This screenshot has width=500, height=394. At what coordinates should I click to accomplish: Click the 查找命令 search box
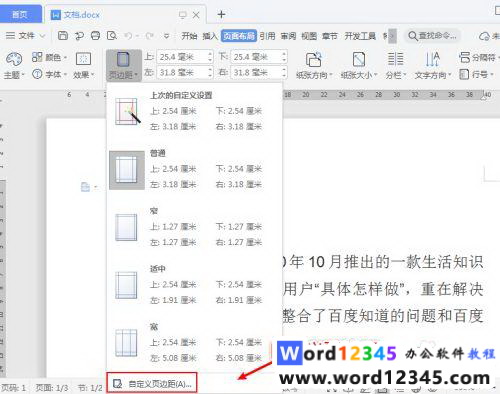coord(433,36)
